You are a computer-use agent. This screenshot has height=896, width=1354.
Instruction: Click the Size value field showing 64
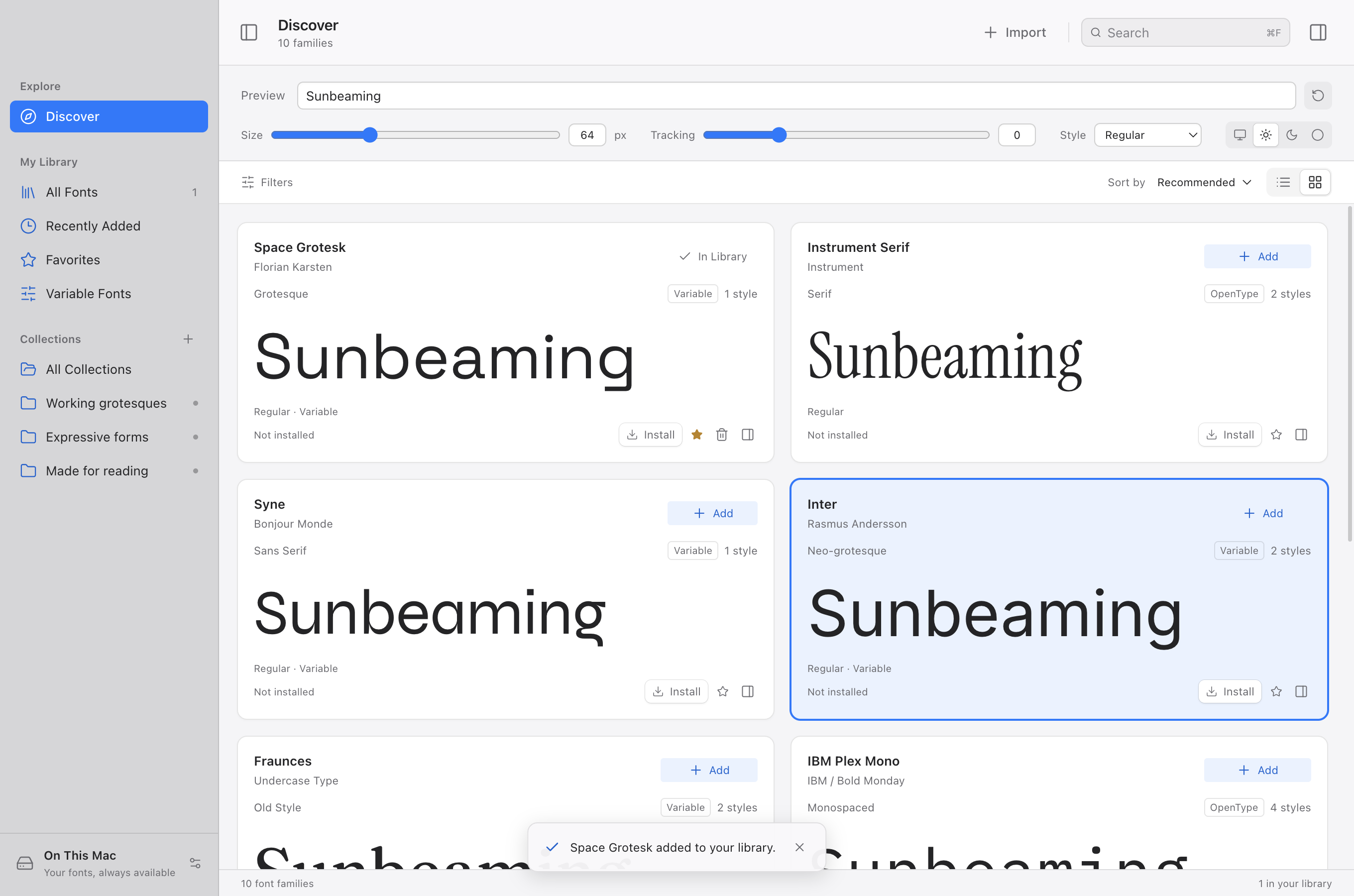(587, 135)
